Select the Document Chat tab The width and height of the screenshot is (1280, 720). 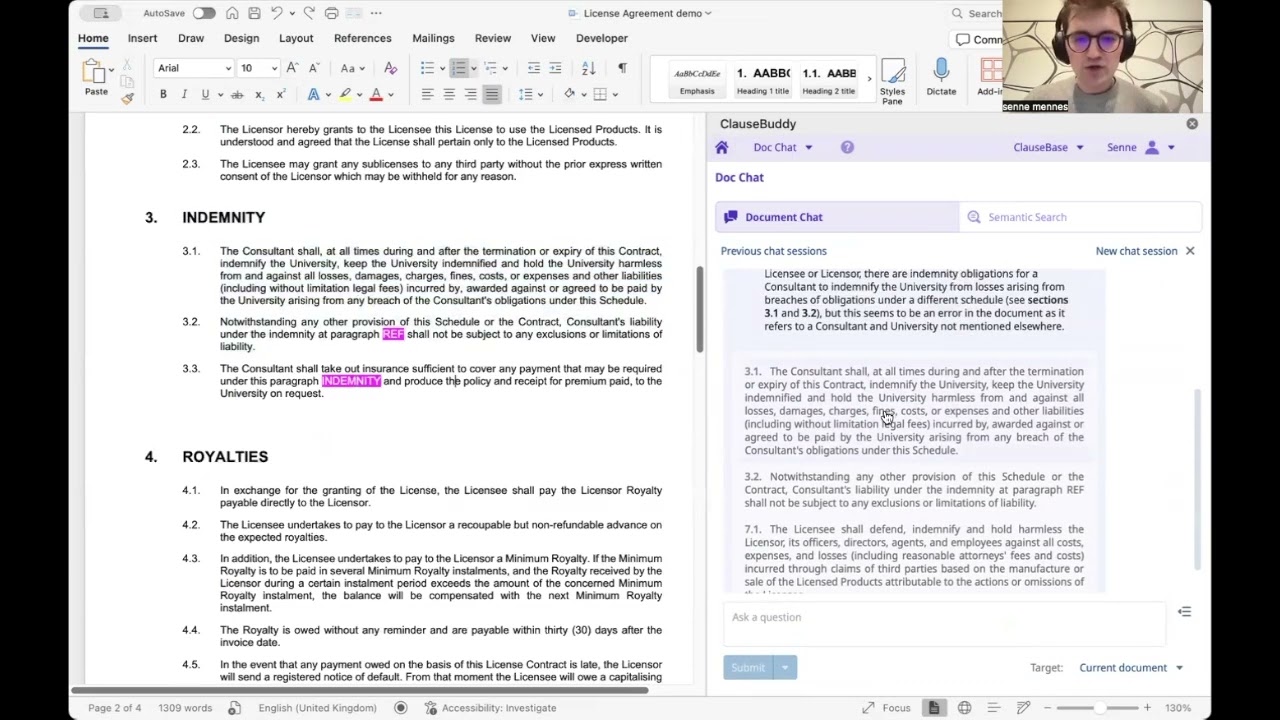(x=836, y=217)
